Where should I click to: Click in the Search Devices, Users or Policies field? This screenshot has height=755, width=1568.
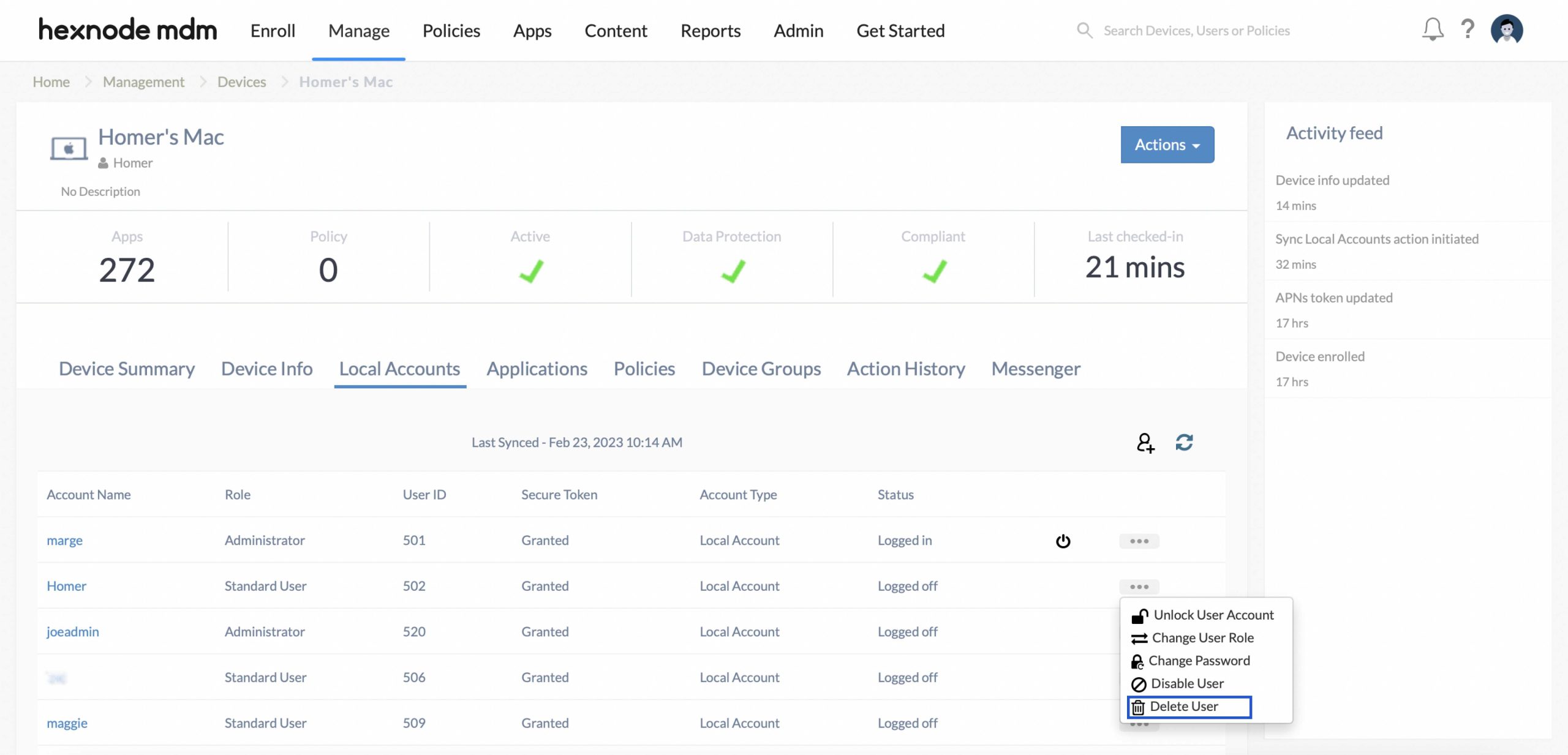click(x=1196, y=31)
